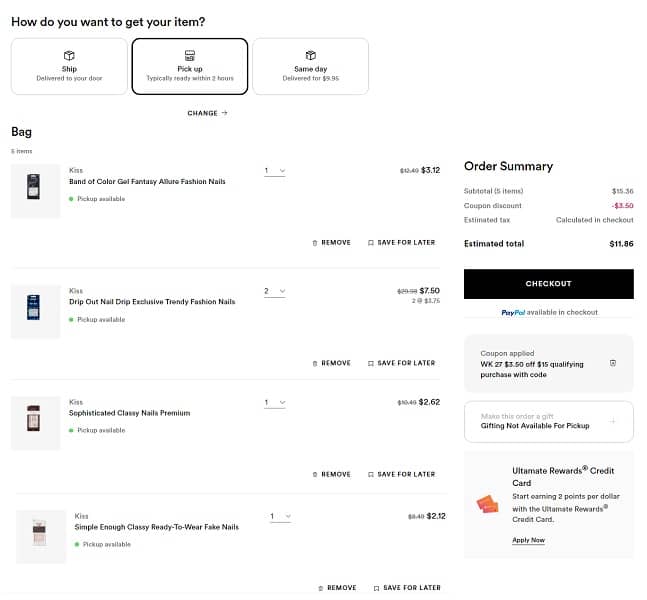Remove Sophisticated Classy Nails Premium
This screenshot has width=647, height=600.
pyautogui.click(x=331, y=474)
